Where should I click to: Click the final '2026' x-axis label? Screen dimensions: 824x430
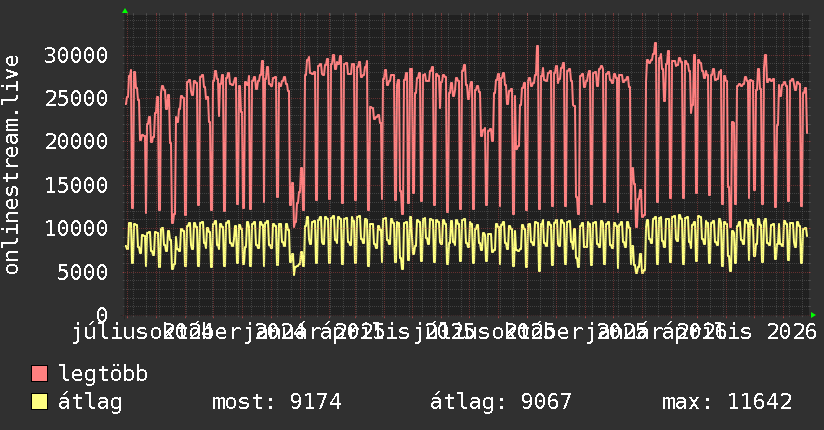[792, 332]
